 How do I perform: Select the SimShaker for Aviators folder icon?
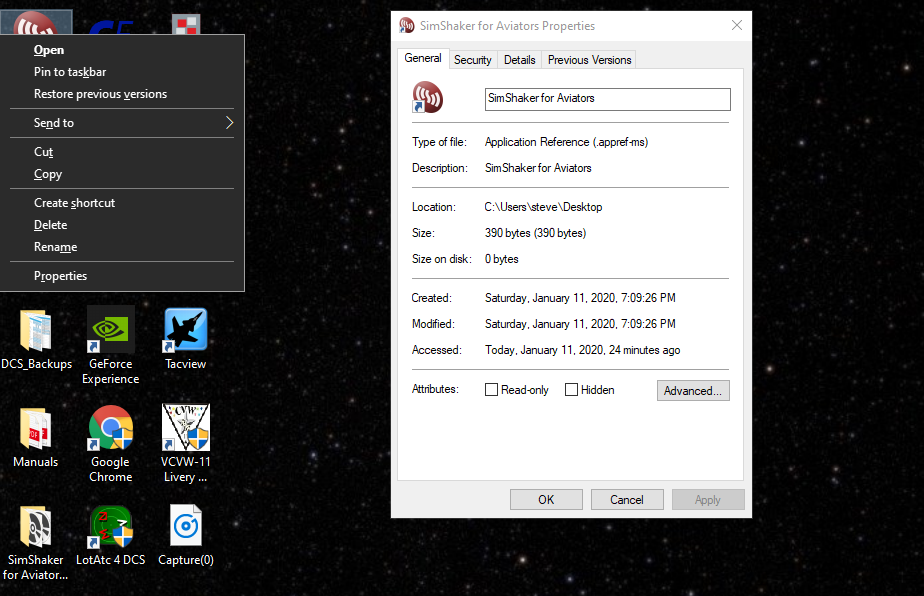coord(35,526)
